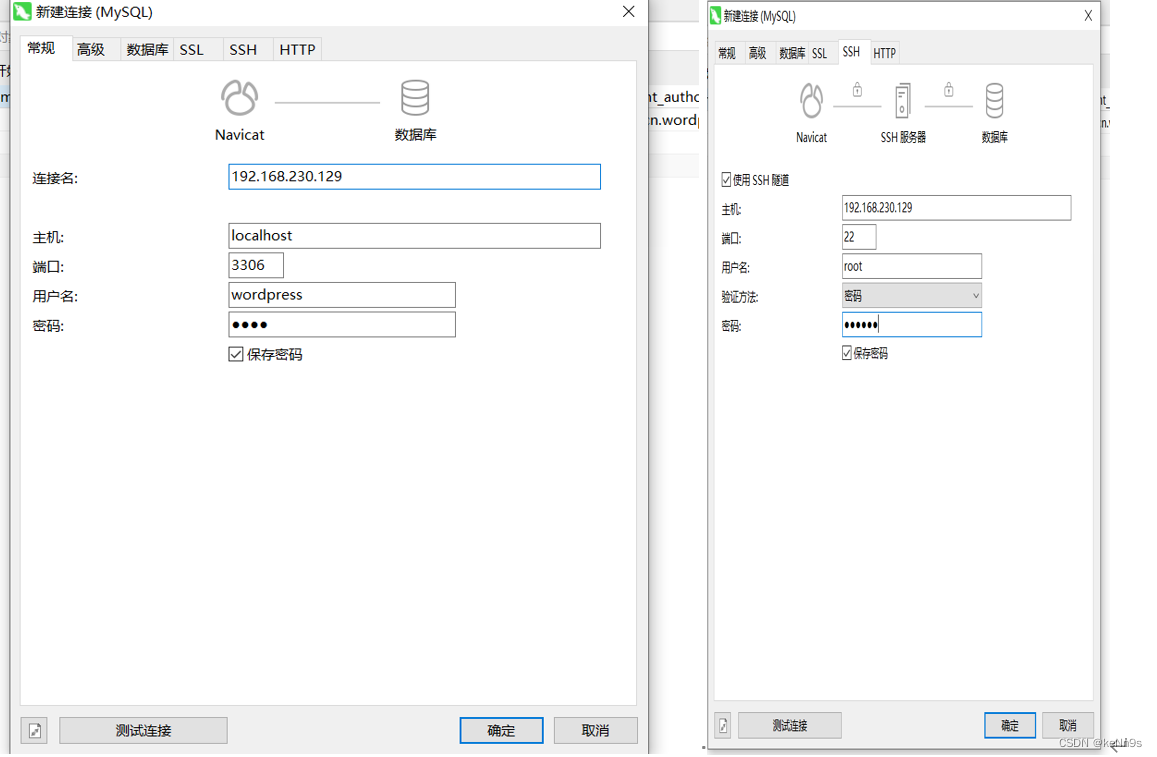This screenshot has height=757, width=1157.
Task: Open 常规 tab in right dialog
Action: point(727,53)
